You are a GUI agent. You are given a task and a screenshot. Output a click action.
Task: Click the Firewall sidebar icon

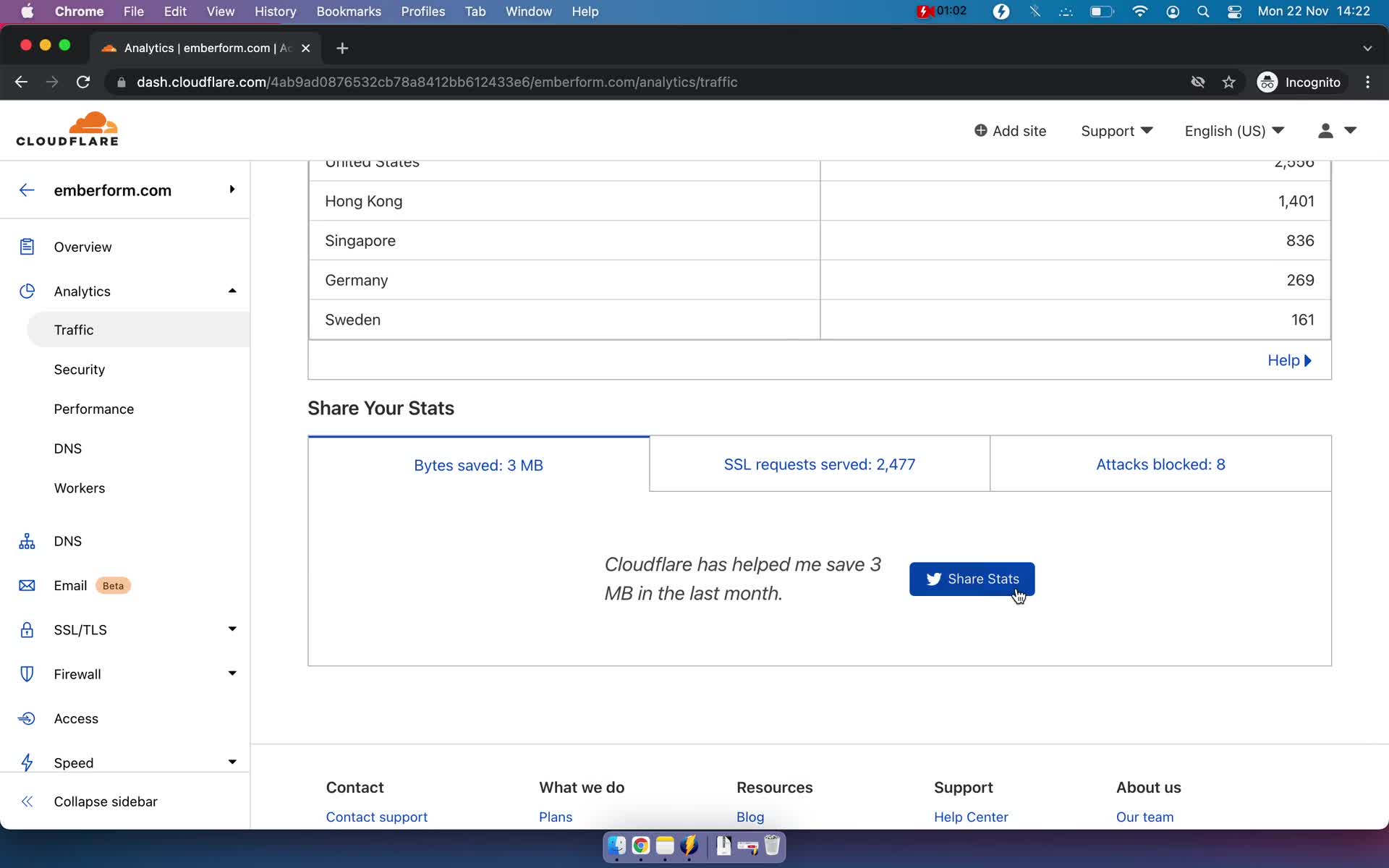tap(26, 673)
